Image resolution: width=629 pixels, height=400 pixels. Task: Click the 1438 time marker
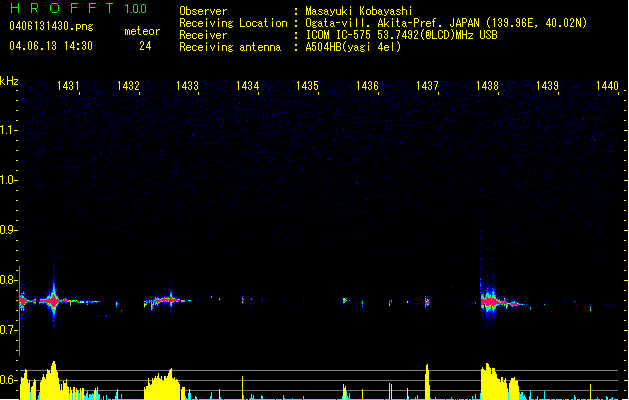[487, 86]
